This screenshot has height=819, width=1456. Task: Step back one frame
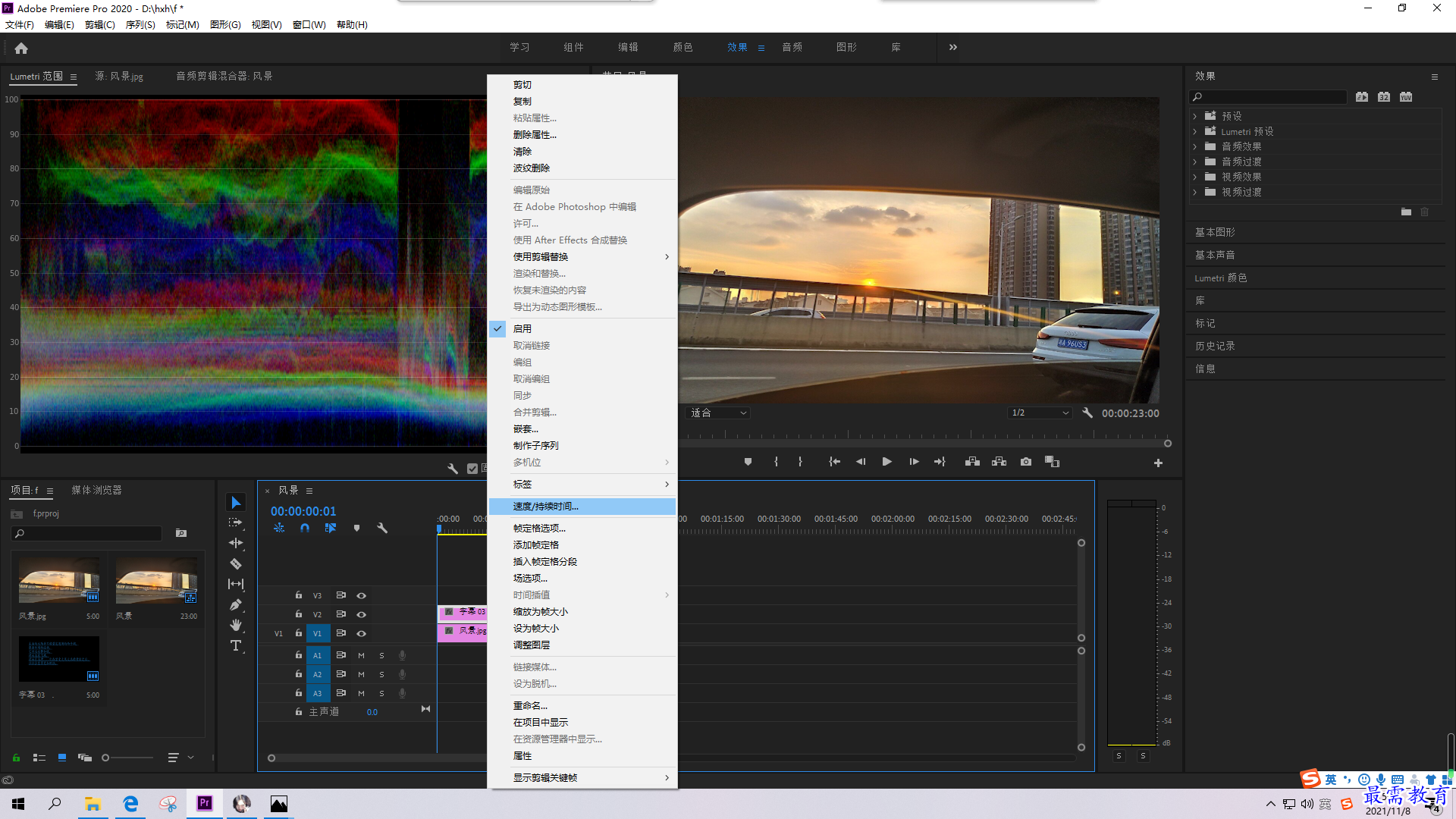pyautogui.click(x=861, y=462)
